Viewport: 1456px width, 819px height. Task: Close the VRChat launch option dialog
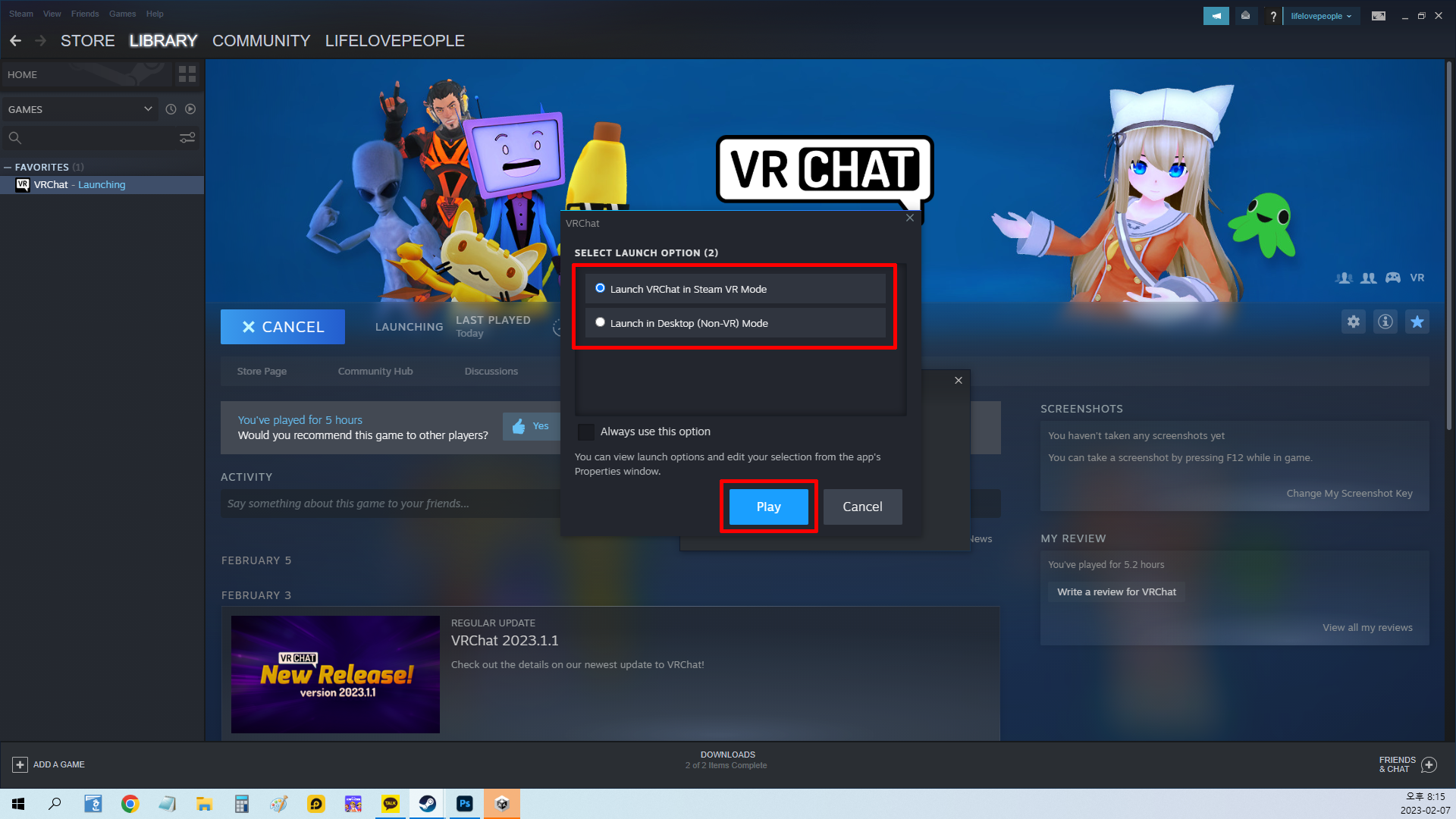coord(910,218)
